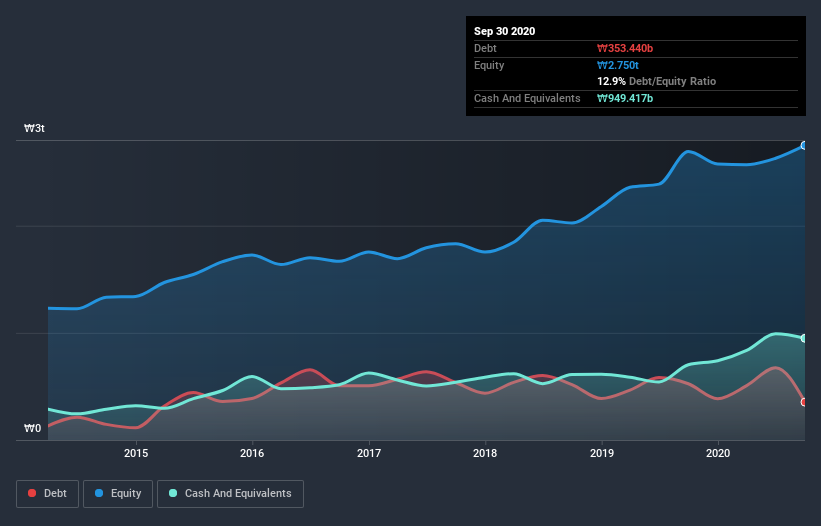The width and height of the screenshot is (821, 526).
Task: Click the 2019 axis label
Action: tap(602, 453)
